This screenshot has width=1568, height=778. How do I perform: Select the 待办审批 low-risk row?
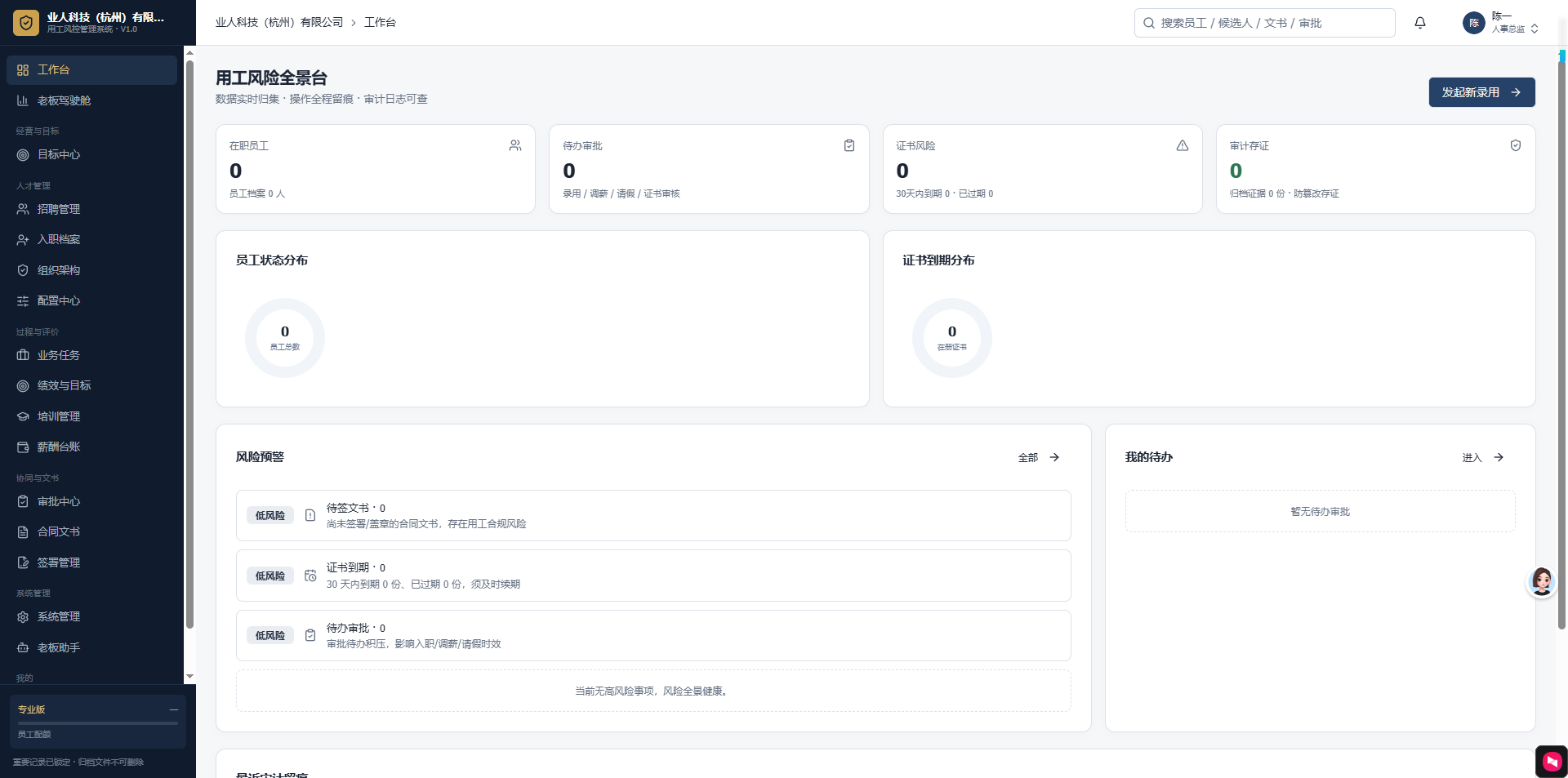coord(653,636)
